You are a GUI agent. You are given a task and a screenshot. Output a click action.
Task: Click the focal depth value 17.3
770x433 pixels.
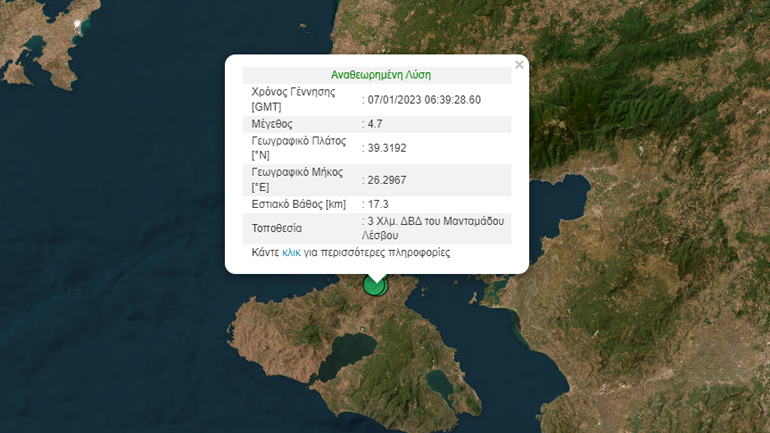coord(378,204)
